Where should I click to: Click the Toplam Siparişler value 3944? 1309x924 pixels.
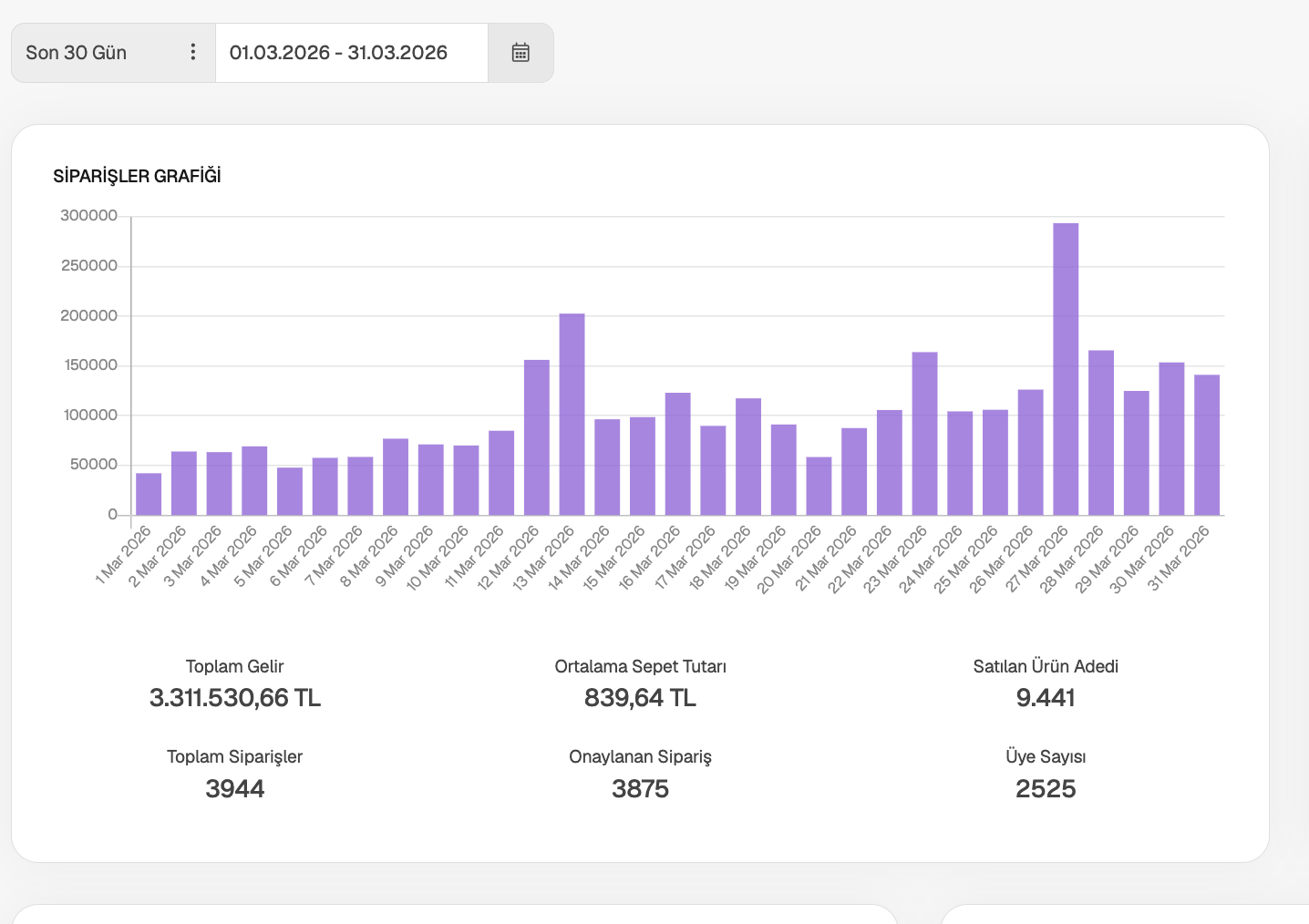235,789
